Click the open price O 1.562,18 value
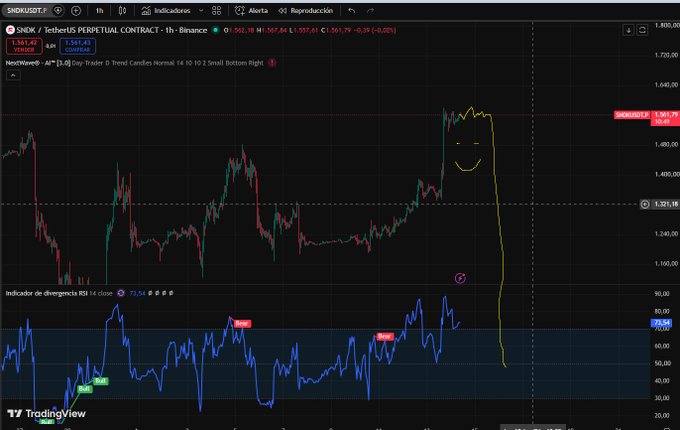Viewport: 680px width, 430px height. 239,30
